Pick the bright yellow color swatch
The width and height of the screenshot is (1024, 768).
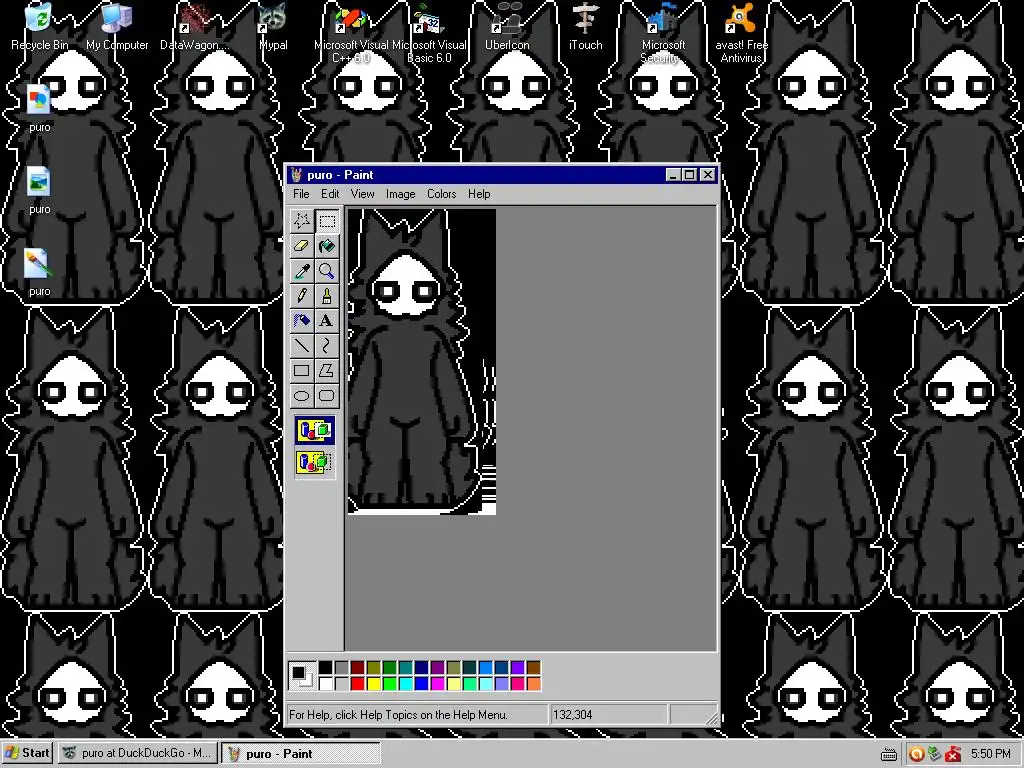tap(374, 684)
